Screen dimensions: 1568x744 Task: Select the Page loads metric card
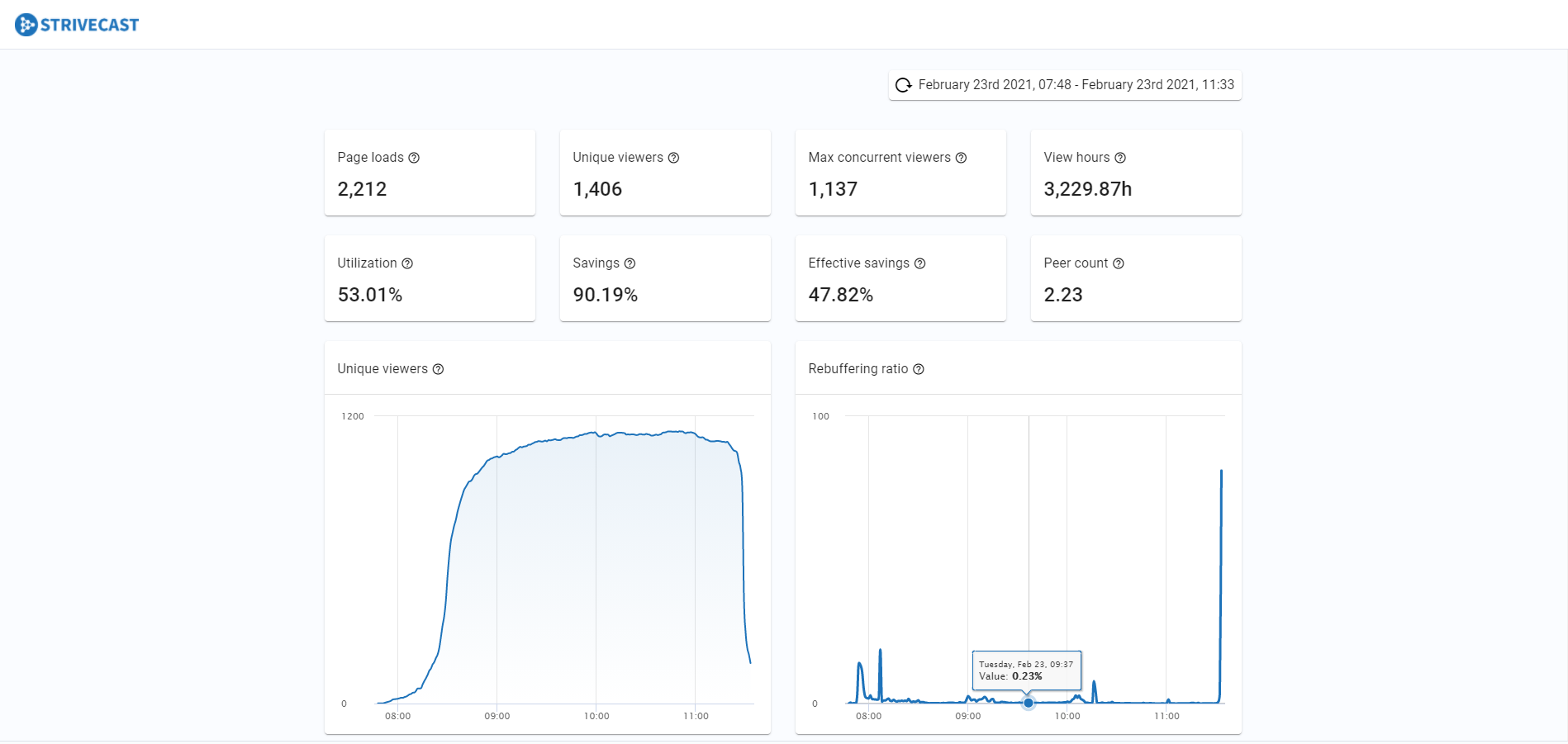[x=430, y=173]
